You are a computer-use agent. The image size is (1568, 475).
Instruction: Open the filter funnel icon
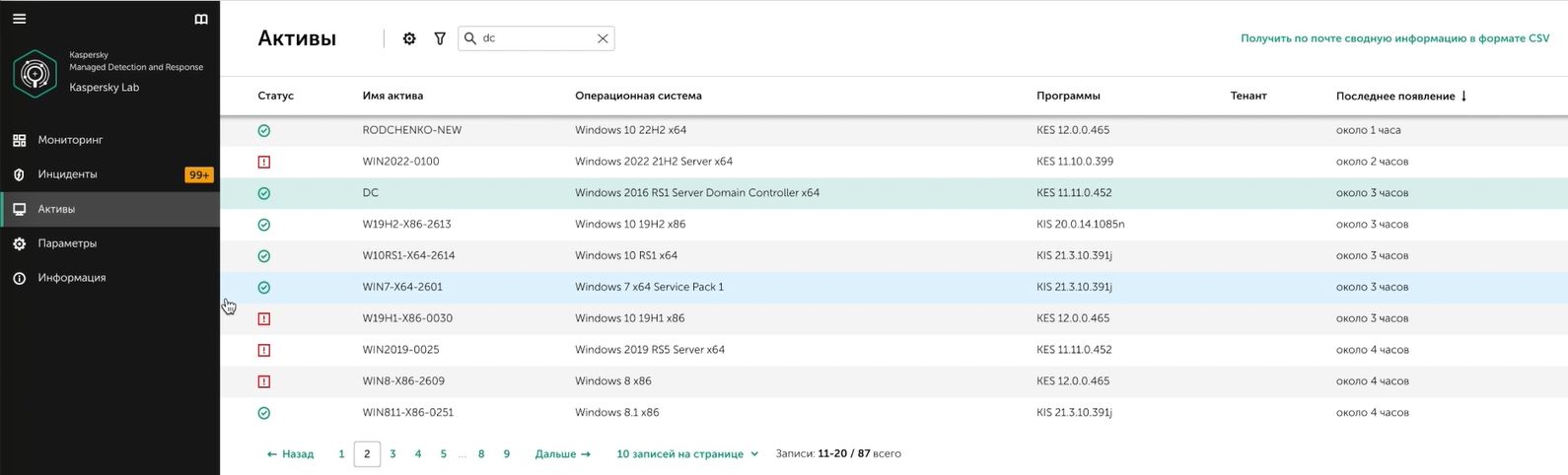tap(440, 38)
